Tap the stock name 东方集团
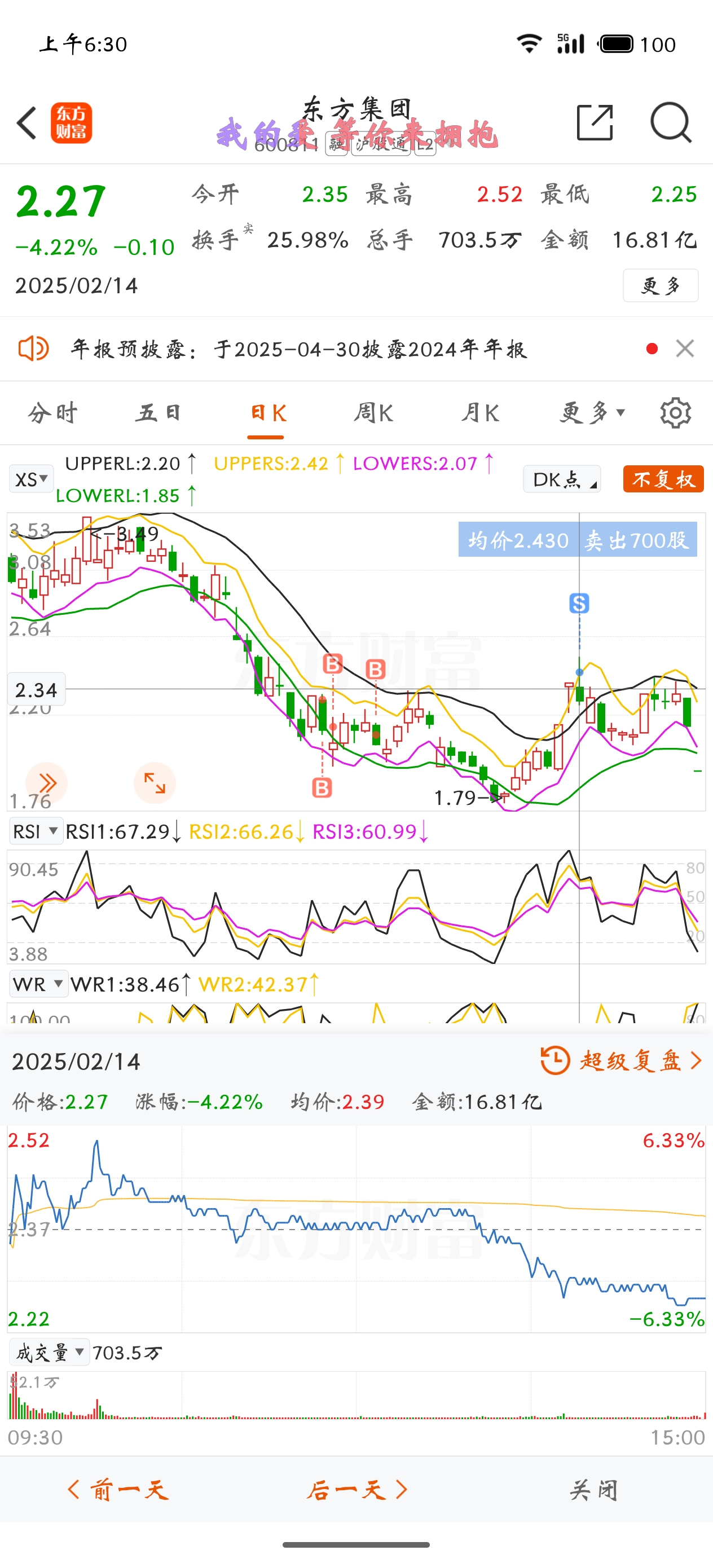Viewport: 713px width, 1568px height. [357, 109]
